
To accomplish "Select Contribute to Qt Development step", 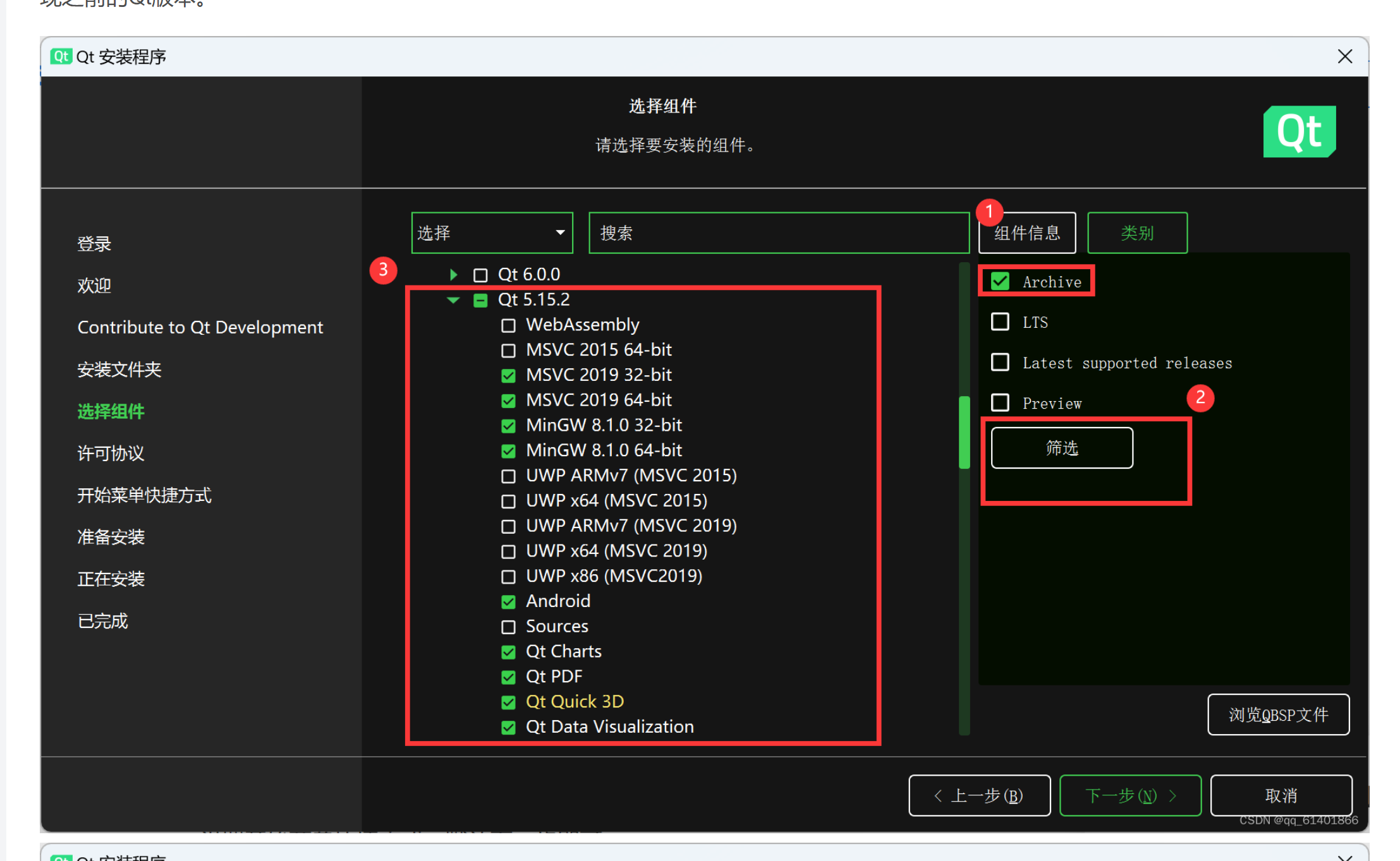I will [200, 327].
